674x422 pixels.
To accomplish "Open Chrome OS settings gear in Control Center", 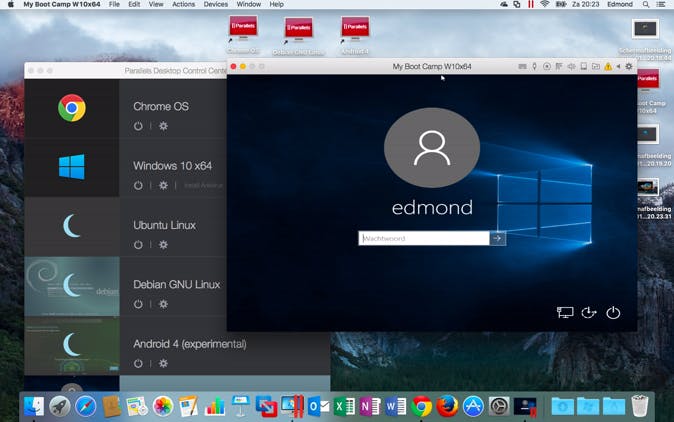I will click(x=163, y=126).
